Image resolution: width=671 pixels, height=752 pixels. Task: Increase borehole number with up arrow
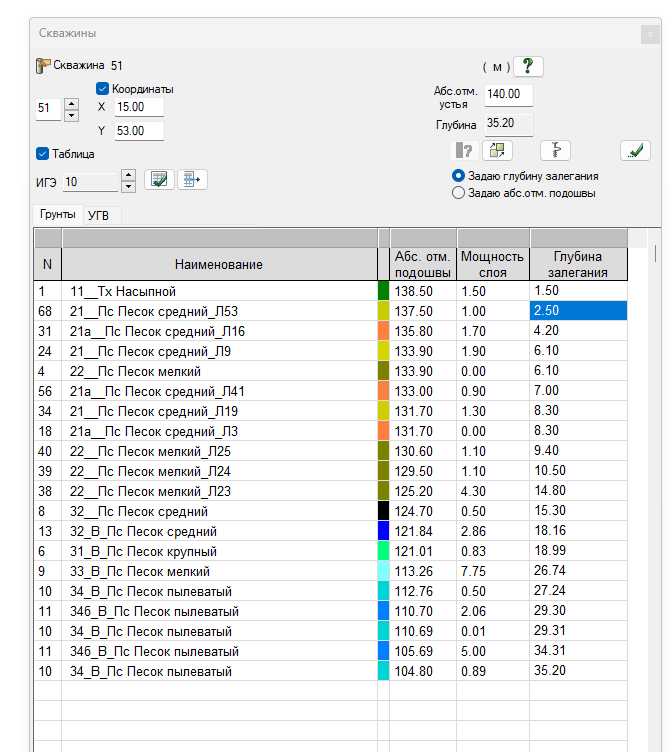pyautogui.click(x=71, y=104)
